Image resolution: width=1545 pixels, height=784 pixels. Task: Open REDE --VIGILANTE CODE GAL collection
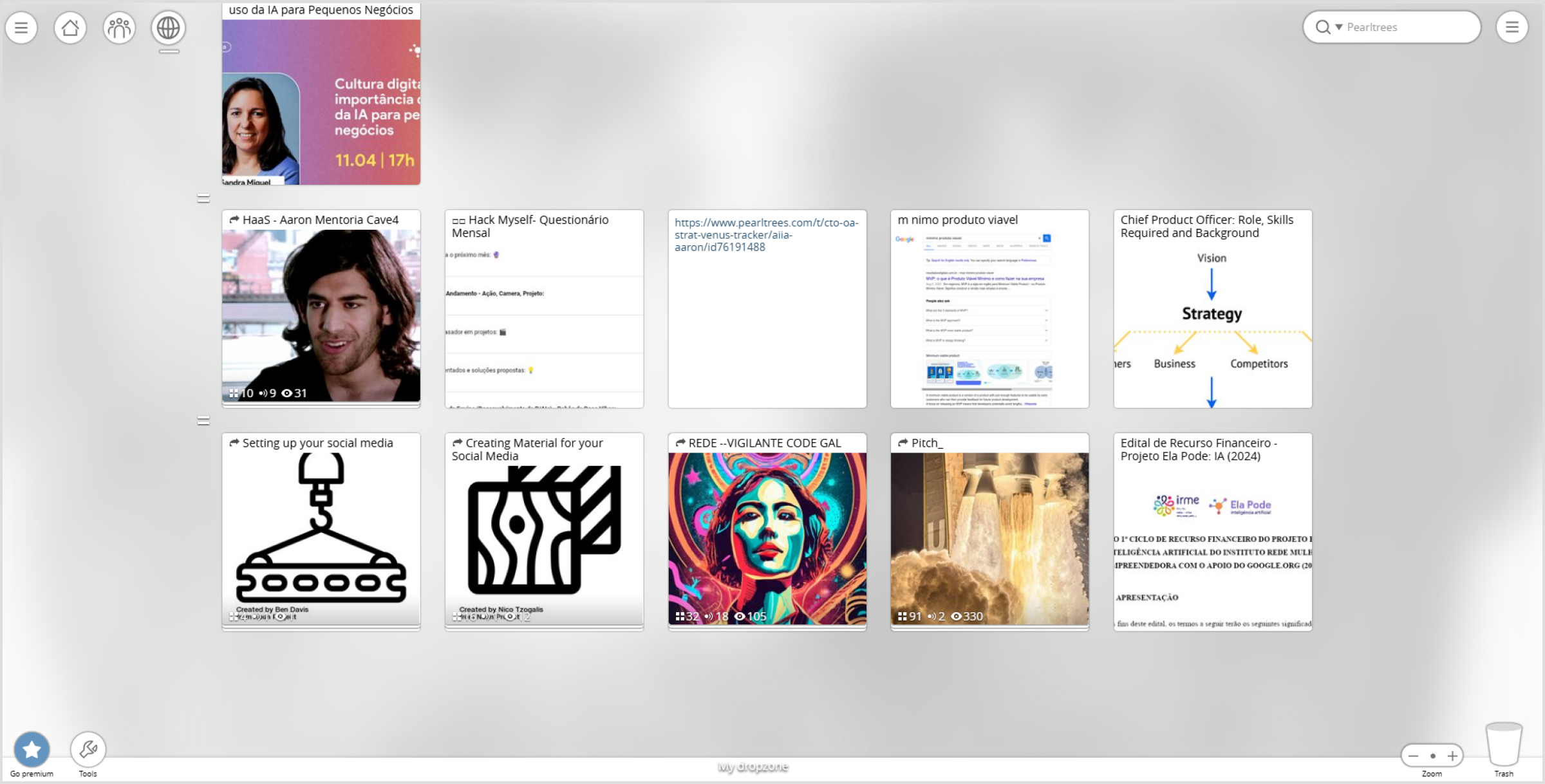(767, 532)
